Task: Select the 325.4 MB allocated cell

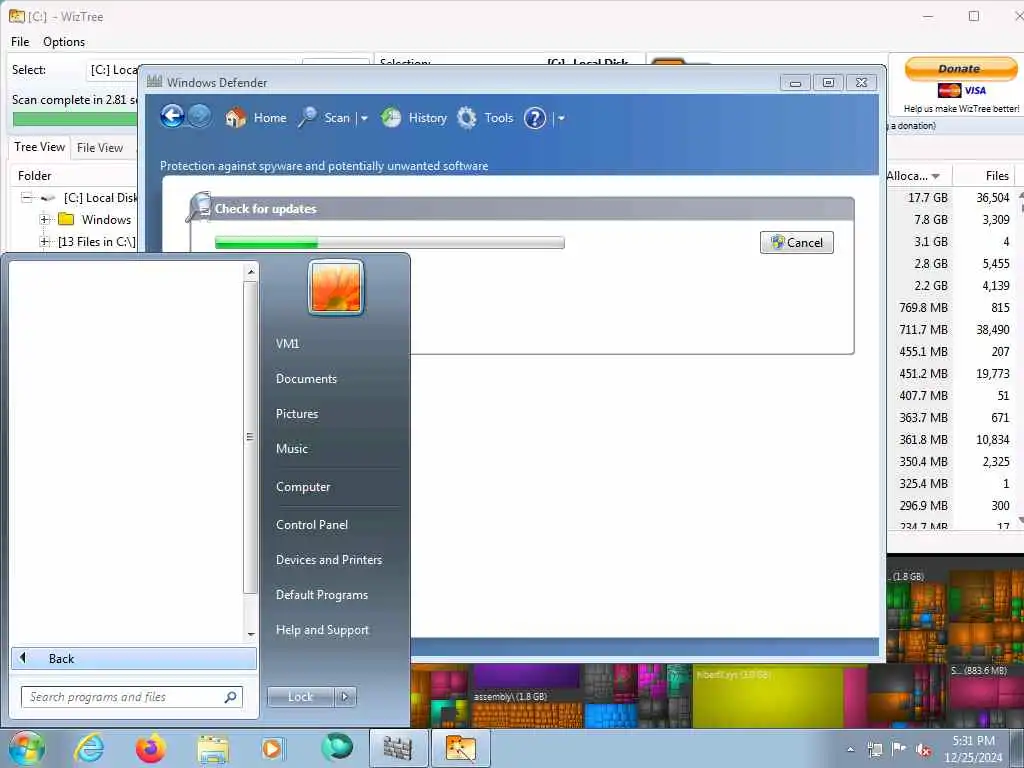Action: click(x=923, y=484)
